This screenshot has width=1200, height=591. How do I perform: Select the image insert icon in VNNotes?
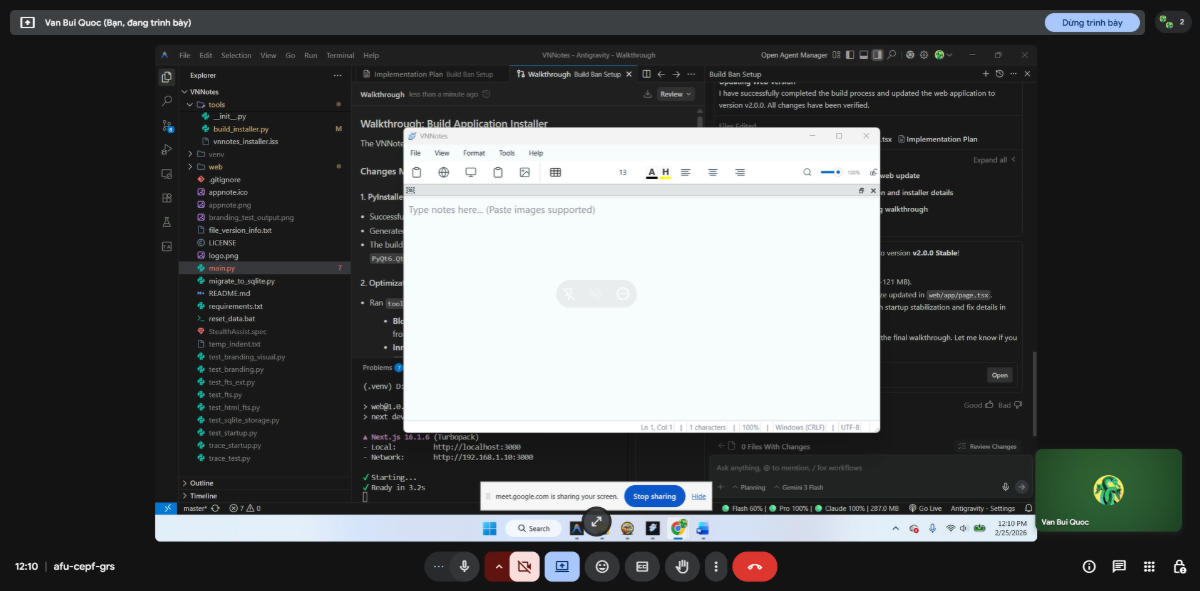(x=524, y=172)
